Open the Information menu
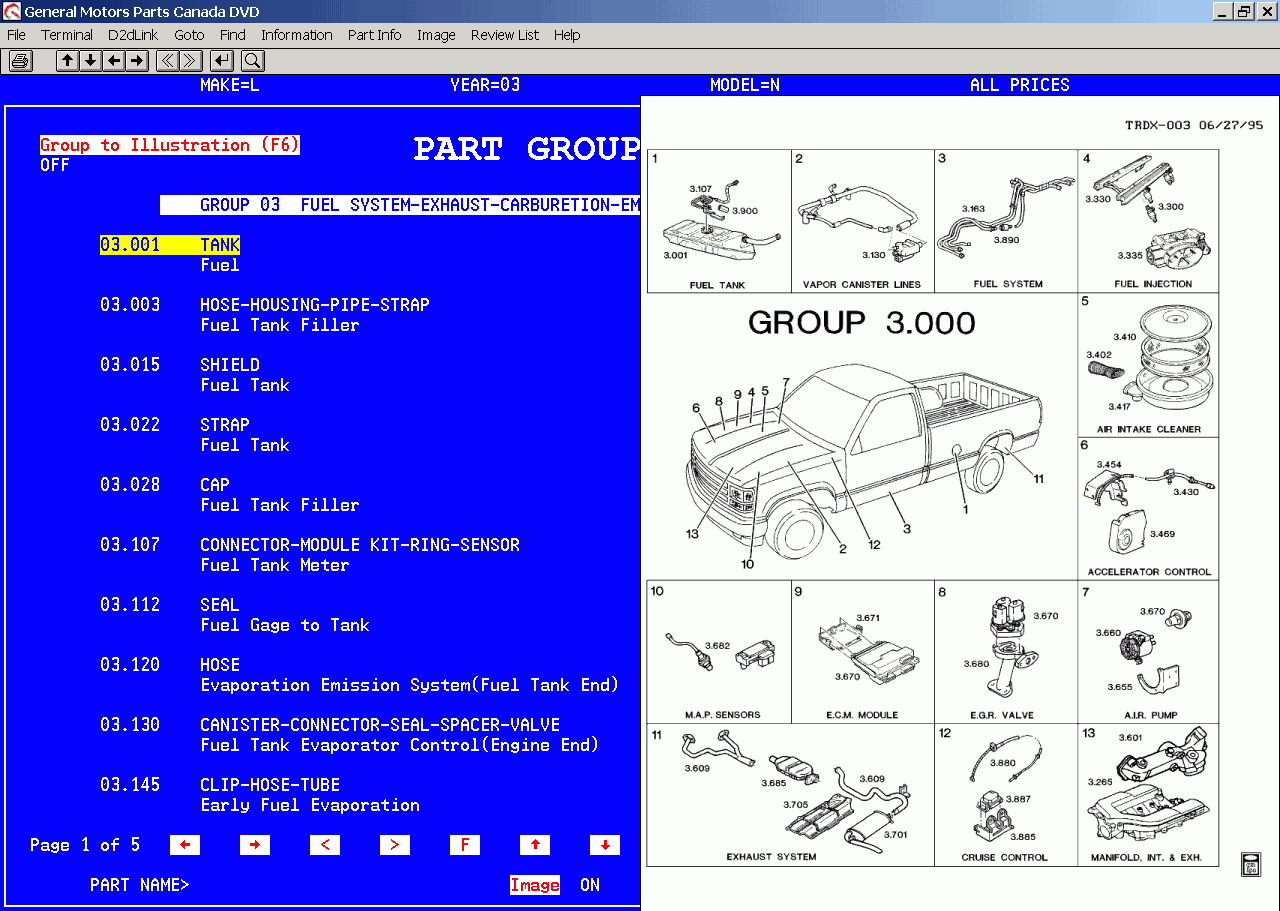Image resolution: width=1280 pixels, height=911 pixels. tap(297, 35)
